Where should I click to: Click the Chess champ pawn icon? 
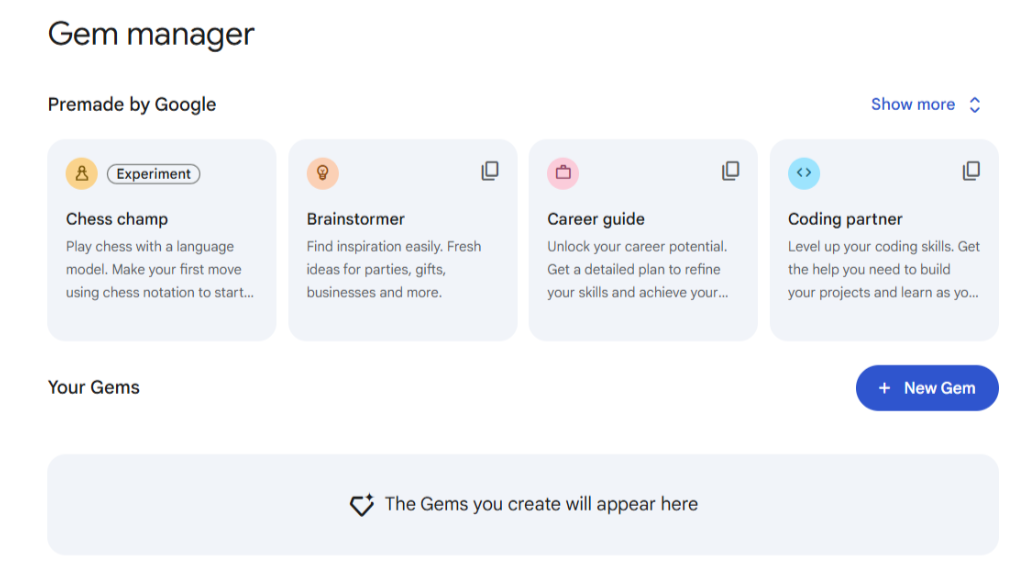pos(82,173)
